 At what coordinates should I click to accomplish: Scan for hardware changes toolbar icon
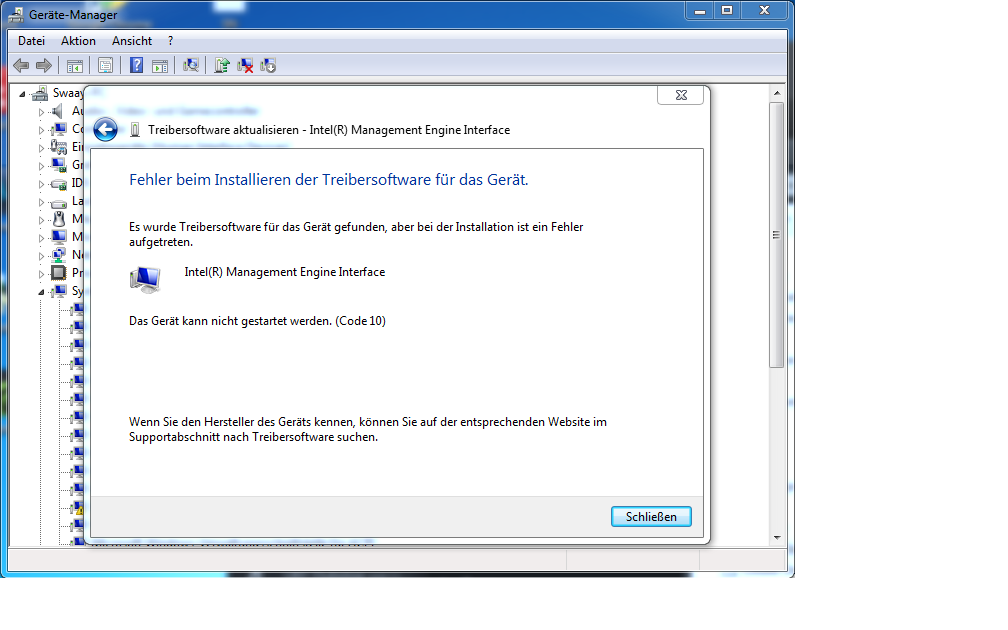[x=191, y=66]
